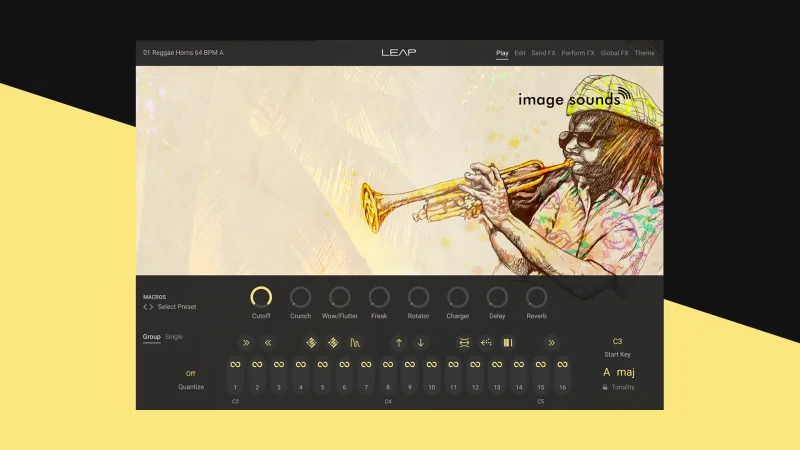Viewport: 800px width, 450px height.
Task: Switch pad editing to Single mode
Action: (174, 337)
